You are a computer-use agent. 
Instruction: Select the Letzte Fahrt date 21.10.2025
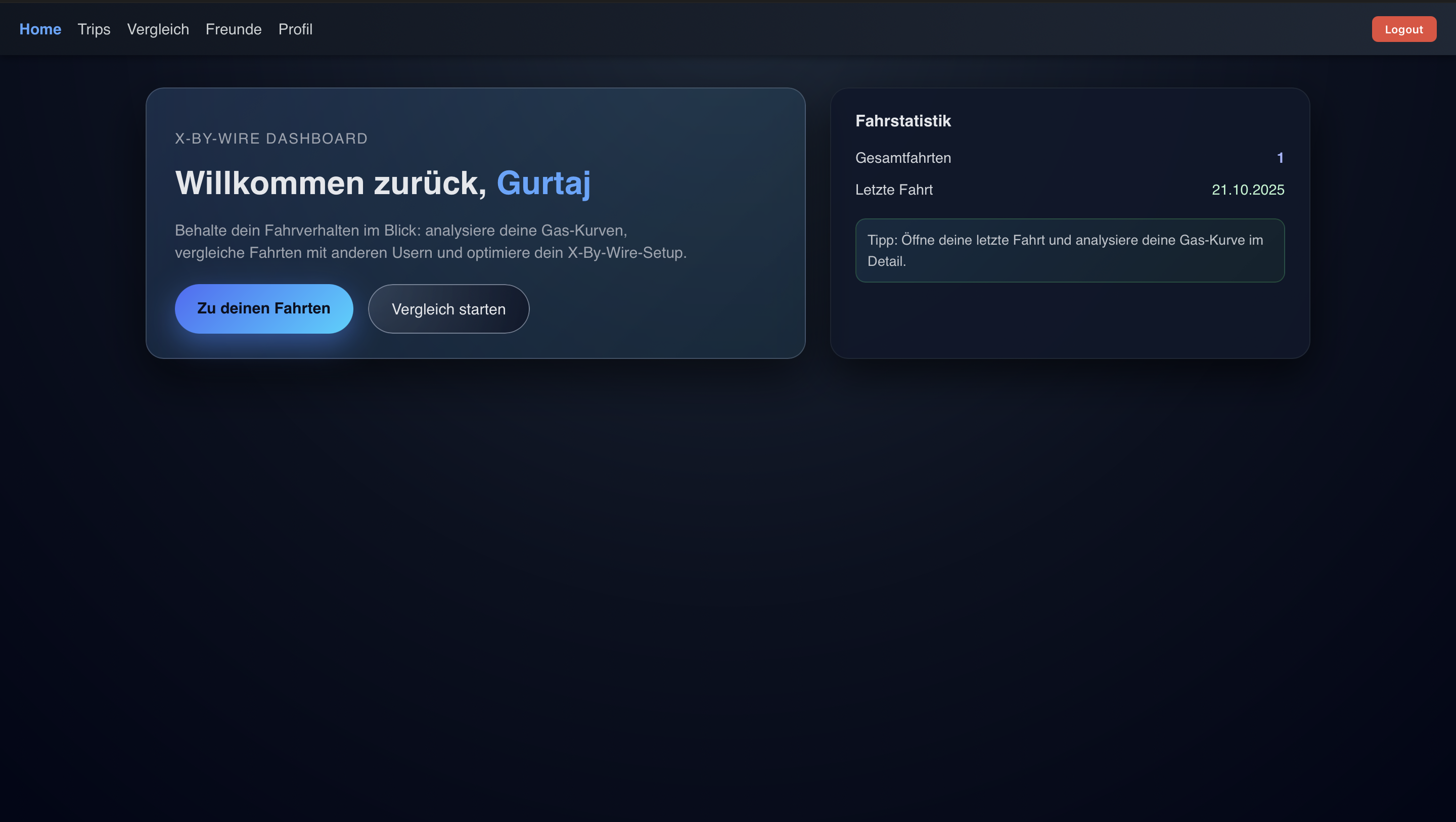point(1247,190)
